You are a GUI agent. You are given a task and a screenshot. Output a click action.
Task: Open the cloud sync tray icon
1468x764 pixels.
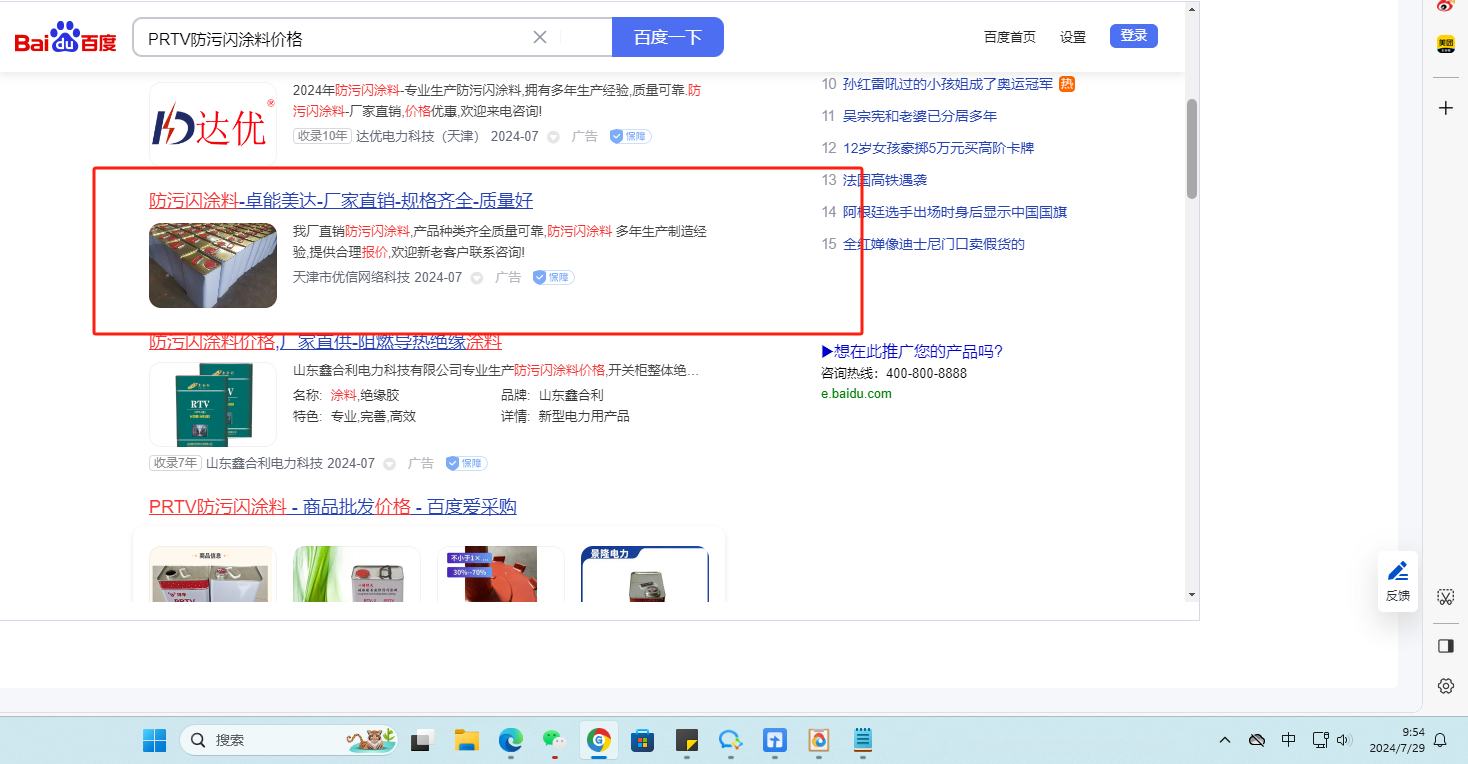(1257, 740)
